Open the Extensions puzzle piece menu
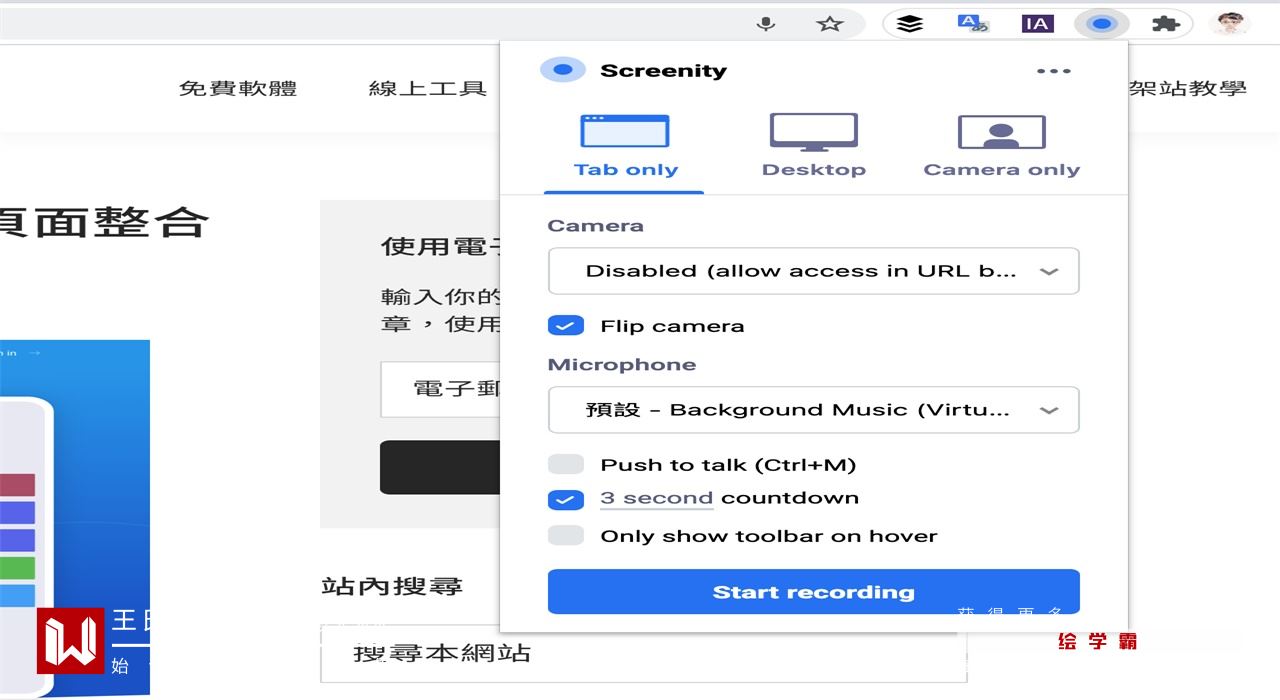This screenshot has width=1280, height=700. point(1165,24)
